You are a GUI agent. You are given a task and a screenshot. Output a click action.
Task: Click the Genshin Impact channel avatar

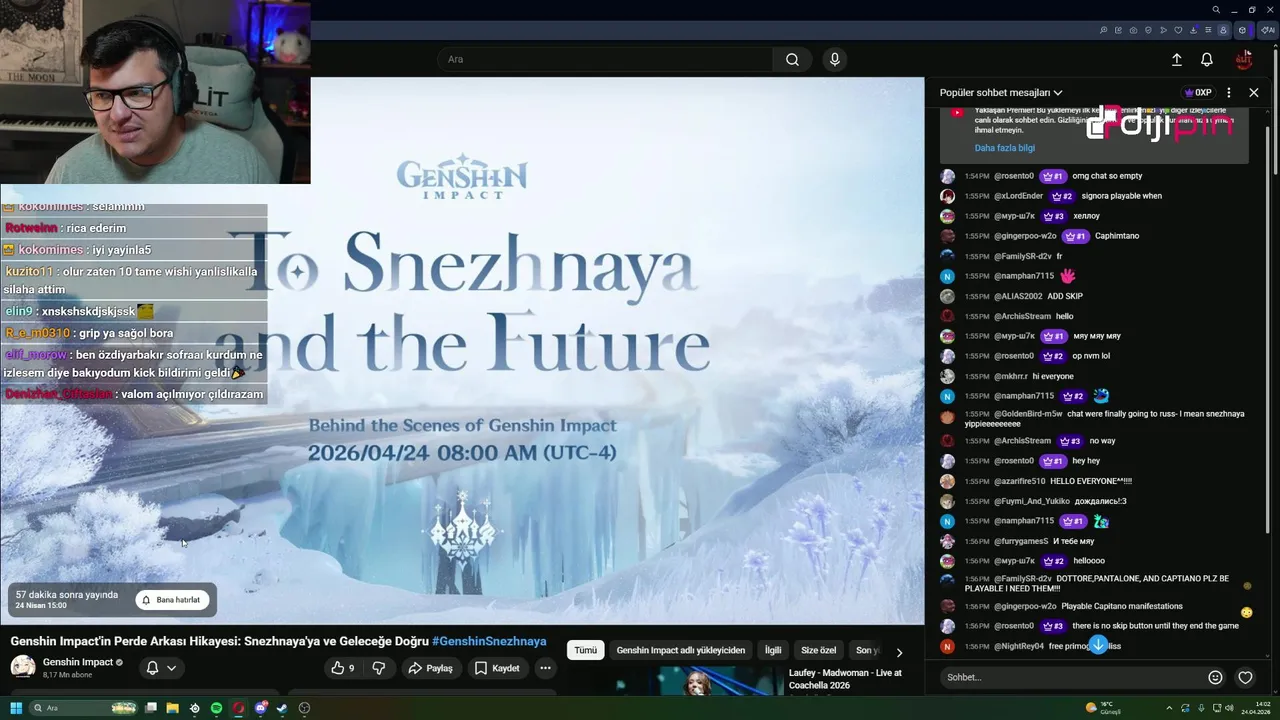23,667
